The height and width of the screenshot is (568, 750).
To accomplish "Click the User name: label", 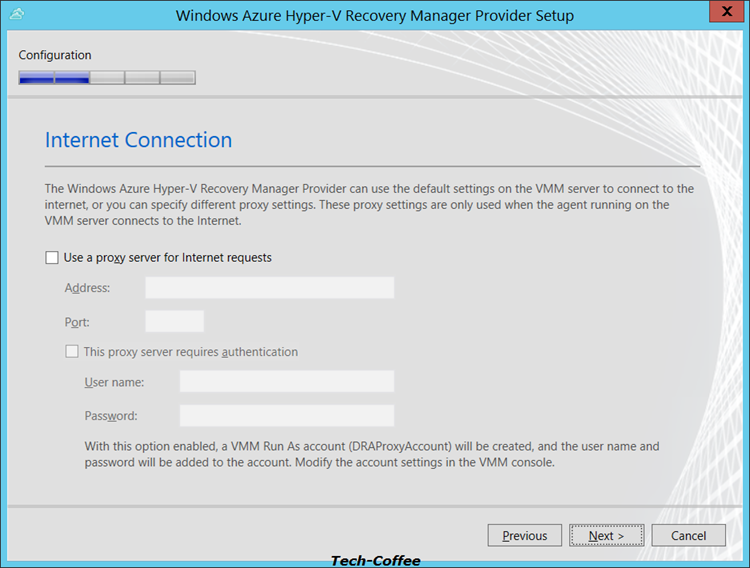I will (x=114, y=382).
